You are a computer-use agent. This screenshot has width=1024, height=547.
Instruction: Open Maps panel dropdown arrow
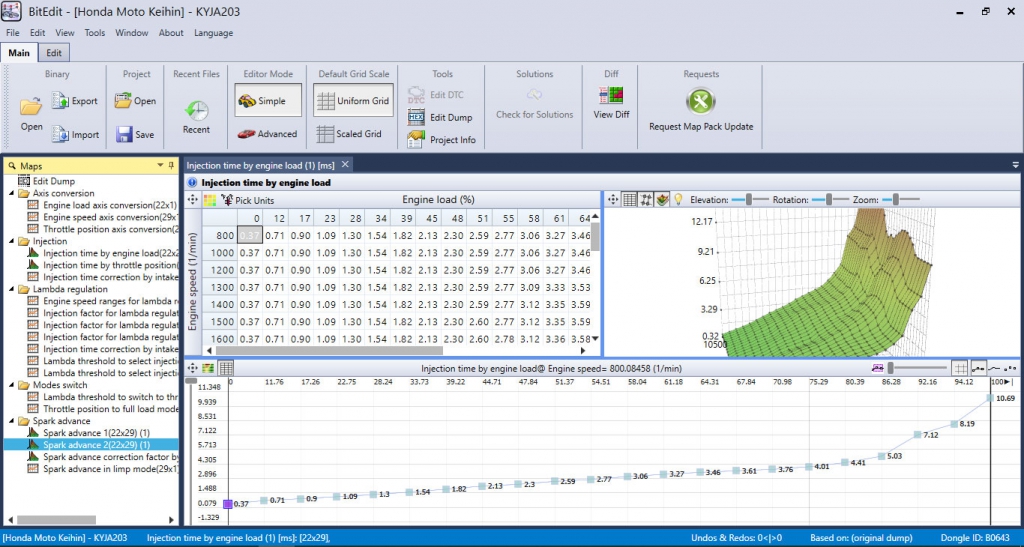coord(160,166)
